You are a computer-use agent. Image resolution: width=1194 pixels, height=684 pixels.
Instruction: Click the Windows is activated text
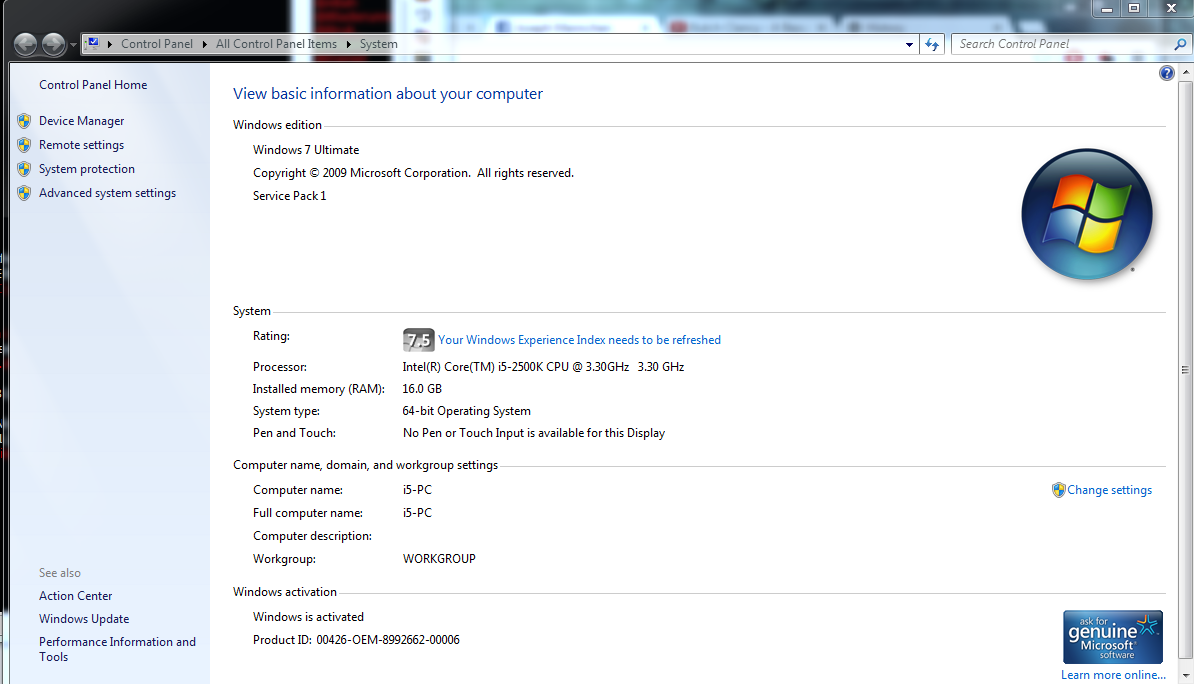click(308, 617)
